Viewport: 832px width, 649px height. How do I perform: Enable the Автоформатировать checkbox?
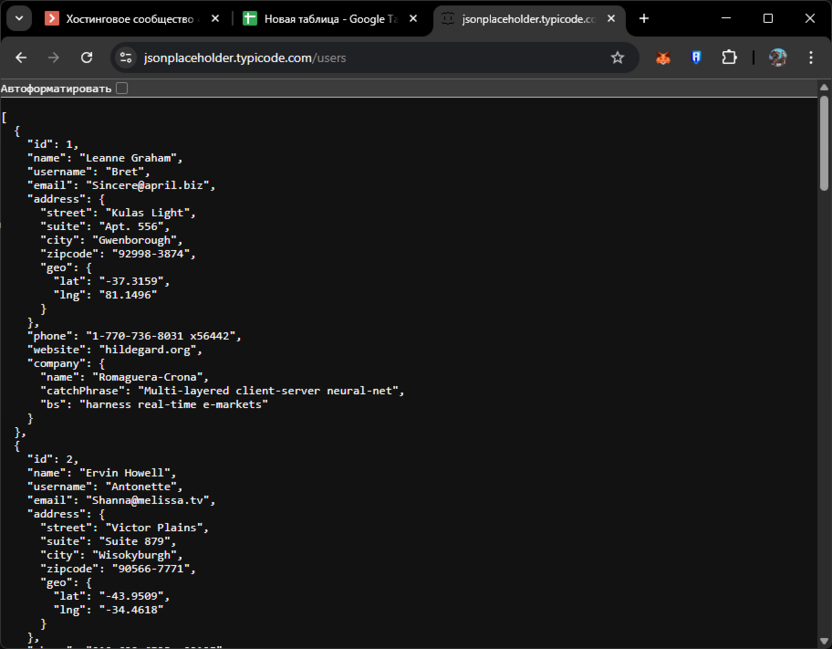click(x=121, y=89)
